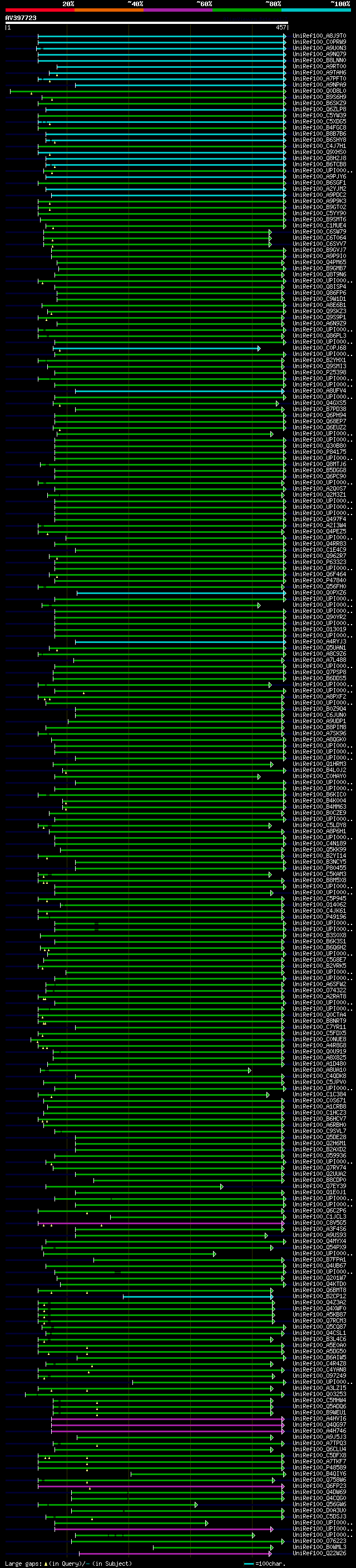This screenshot has height=1568, width=356.
Task: Open UniRef100_O13019 label
Action: click(319, 630)
